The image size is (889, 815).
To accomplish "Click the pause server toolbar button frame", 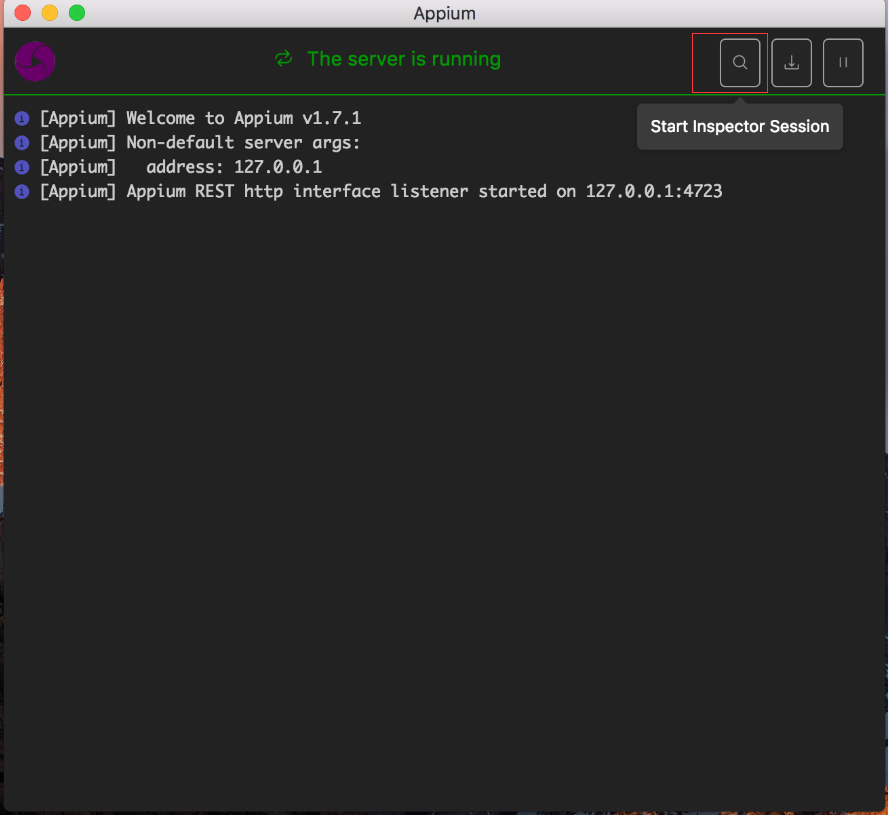I will (843, 62).
